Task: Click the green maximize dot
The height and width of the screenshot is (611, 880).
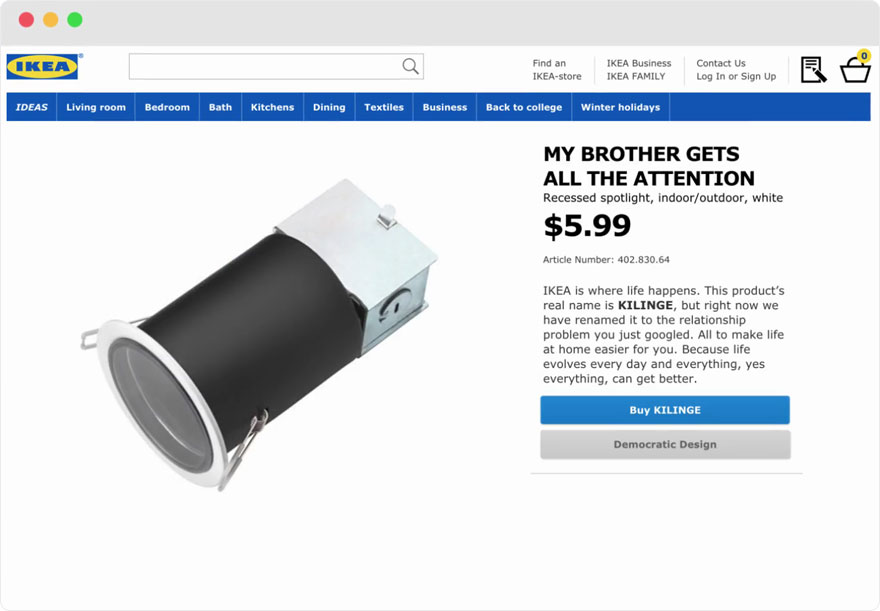Action: point(75,20)
